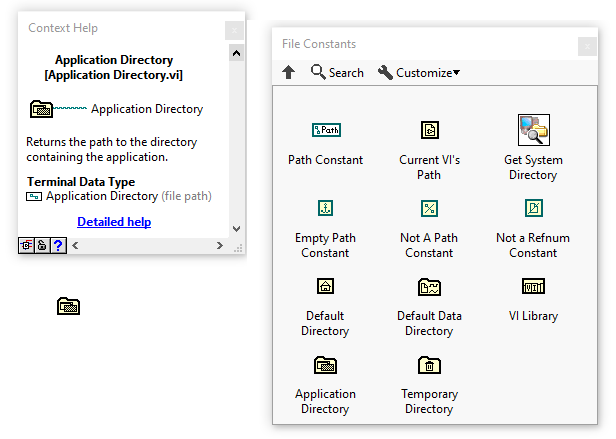Choose the Get System Directory icon
This screenshot has width=616, height=439.
coord(533,130)
